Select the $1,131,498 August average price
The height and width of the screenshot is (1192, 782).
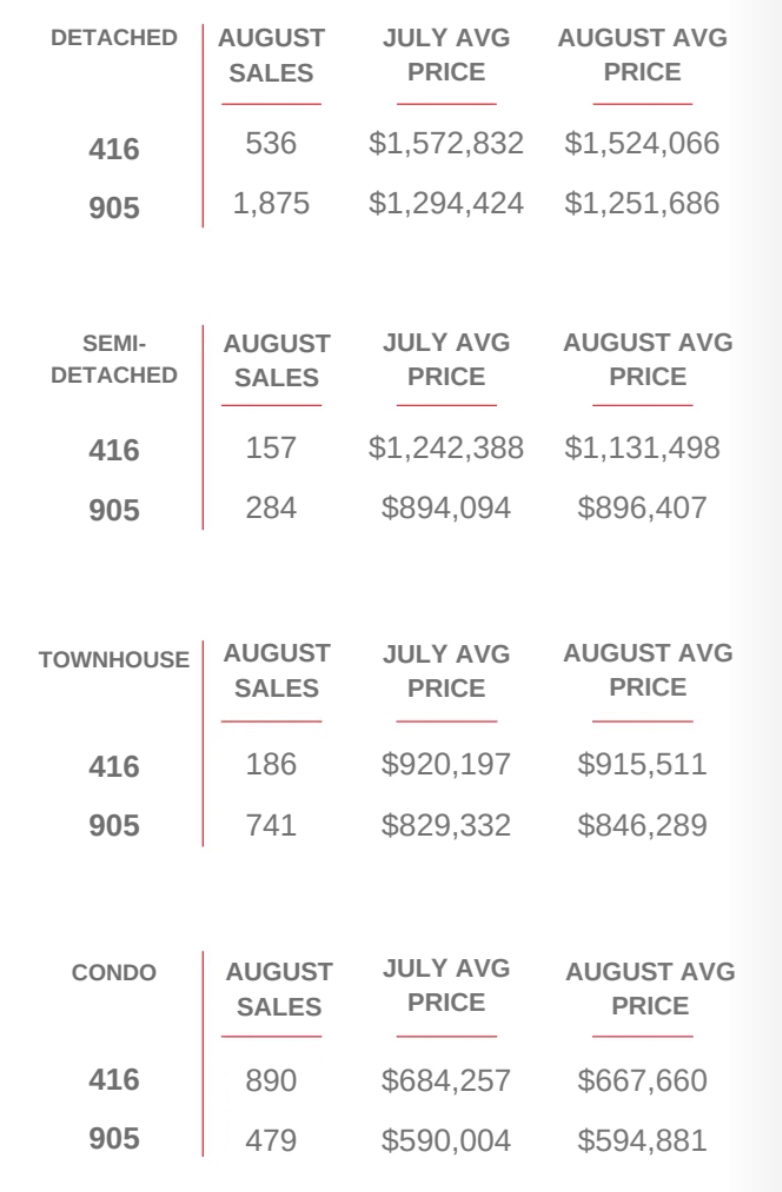pos(642,448)
